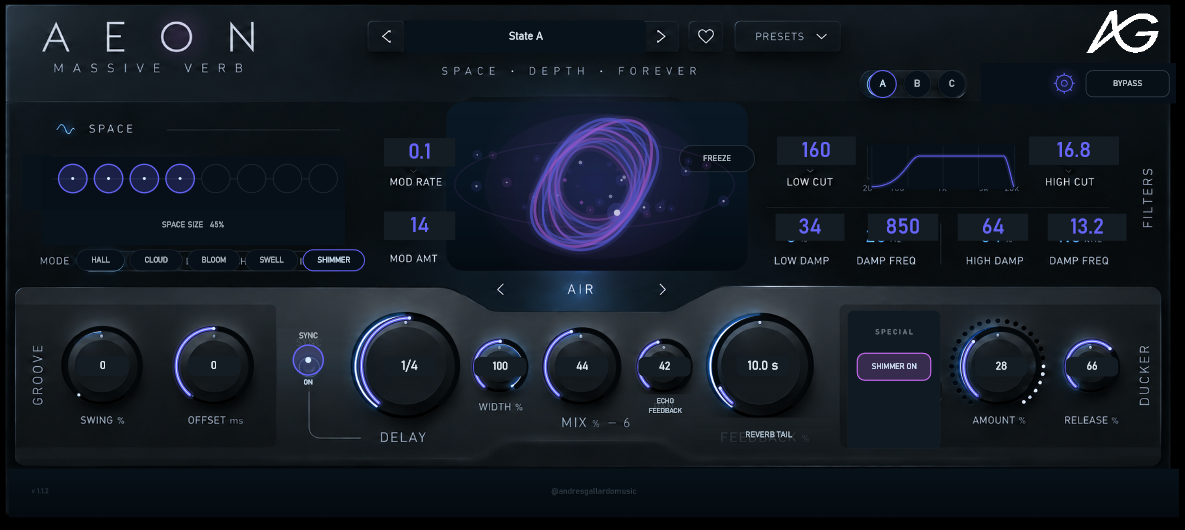The image size is (1185, 530).
Task: Open the PRESETS dropdown
Action: pos(787,36)
